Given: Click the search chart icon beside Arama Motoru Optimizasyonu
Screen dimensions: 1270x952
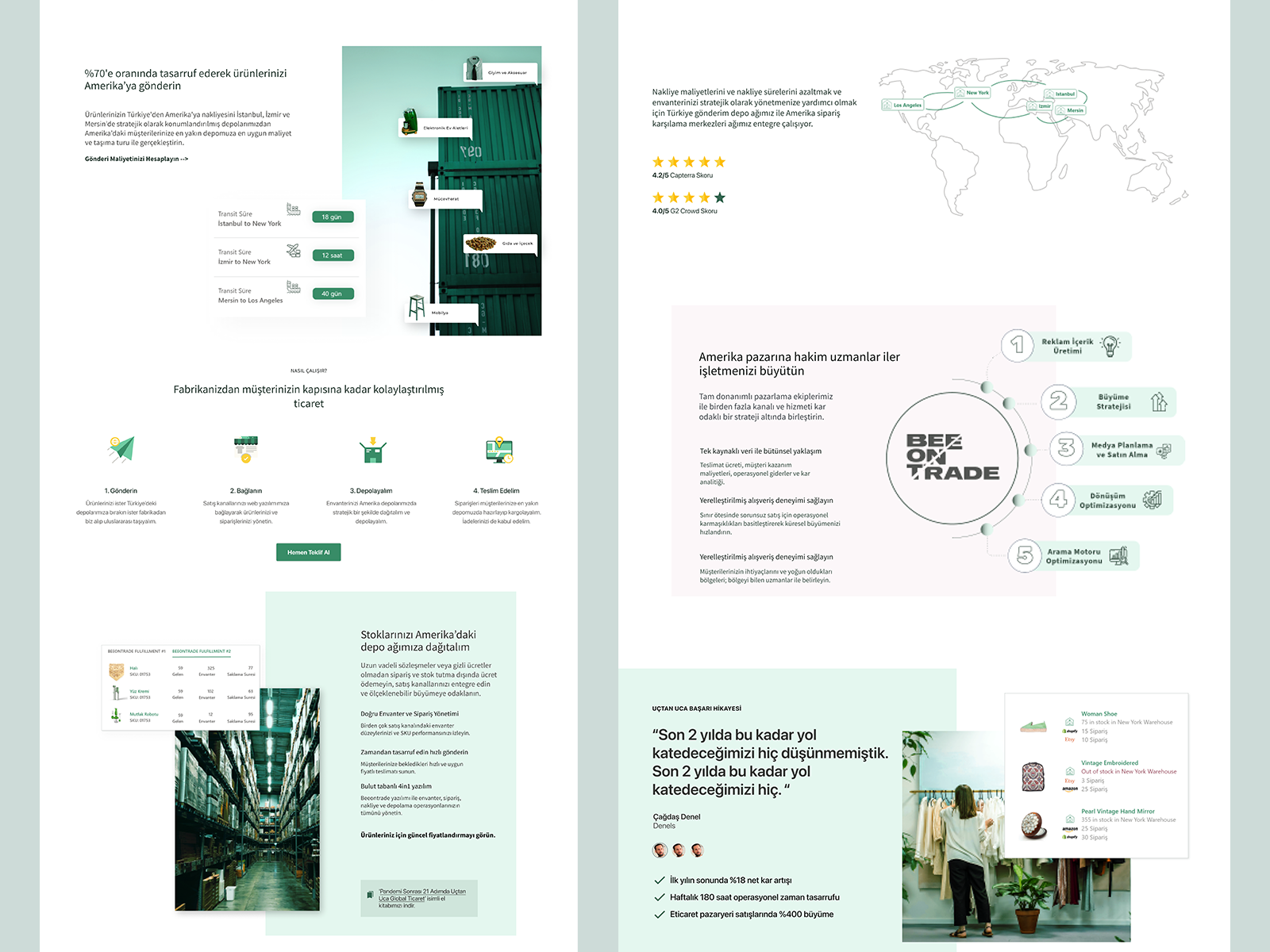Looking at the screenshot, I should point(1118,555).
